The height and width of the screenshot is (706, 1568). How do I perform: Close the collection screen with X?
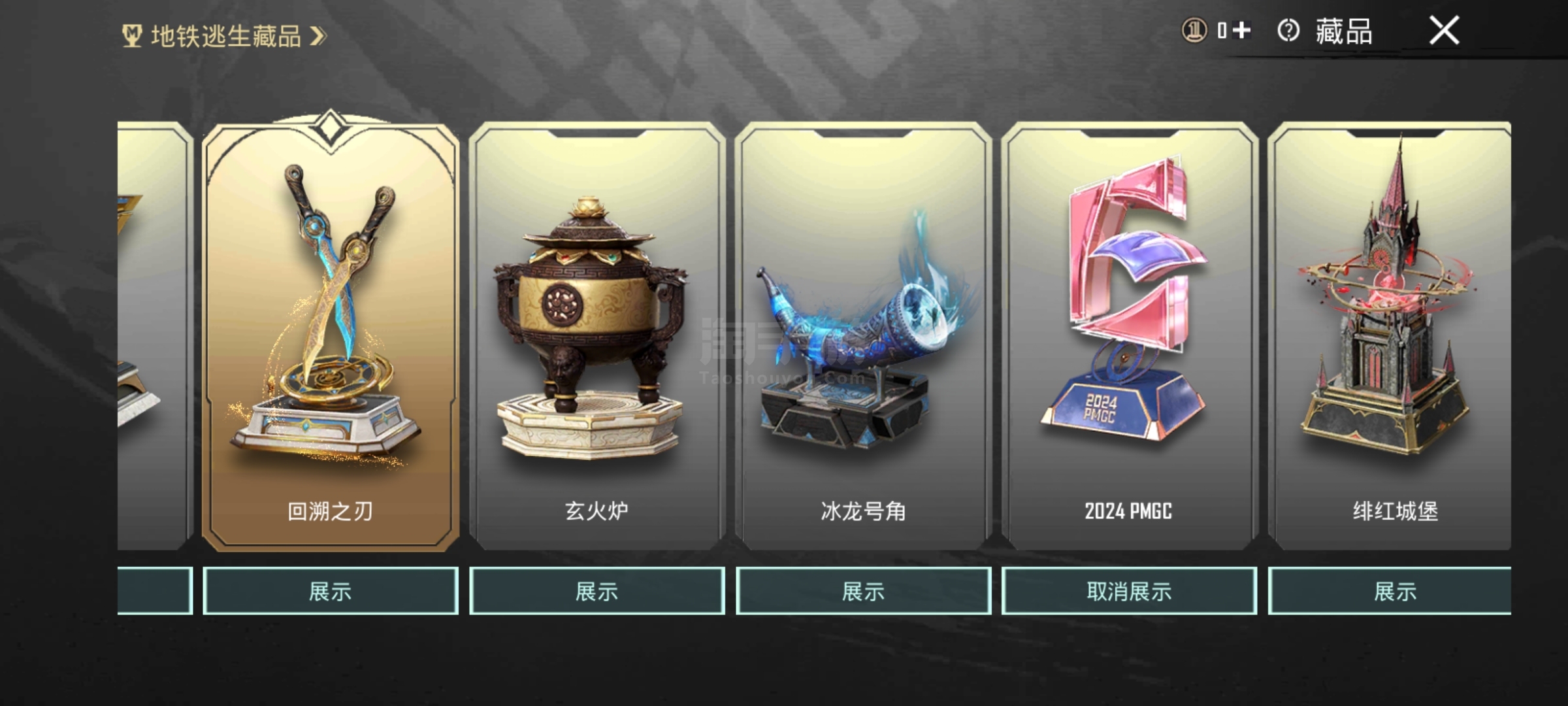(x=1444, y=30)
